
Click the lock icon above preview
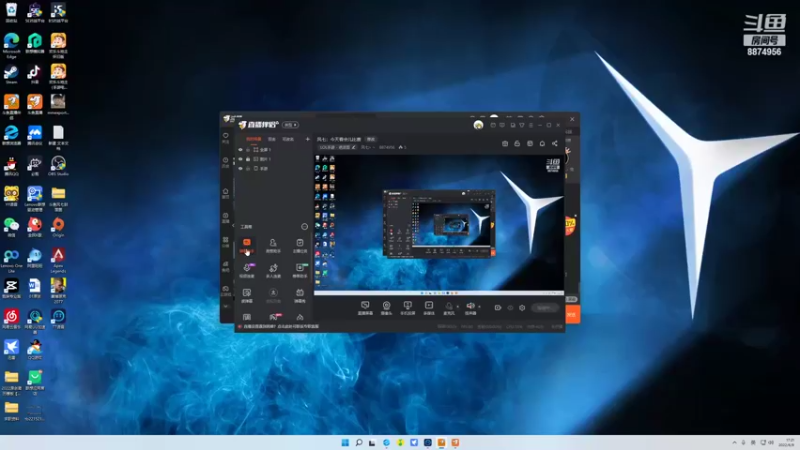tap(517, 143)
